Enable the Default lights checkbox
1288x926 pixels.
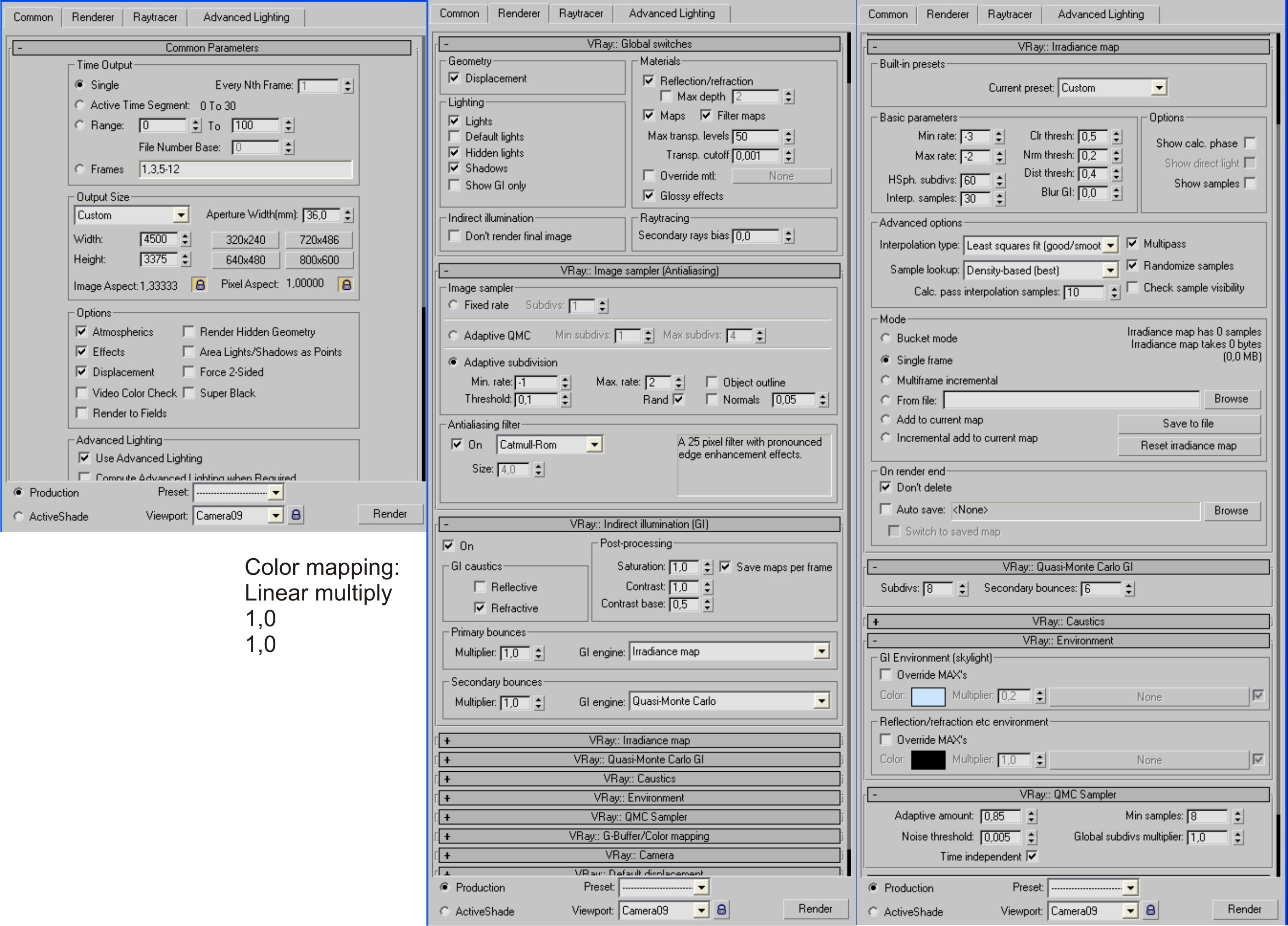tap(454, 136)
